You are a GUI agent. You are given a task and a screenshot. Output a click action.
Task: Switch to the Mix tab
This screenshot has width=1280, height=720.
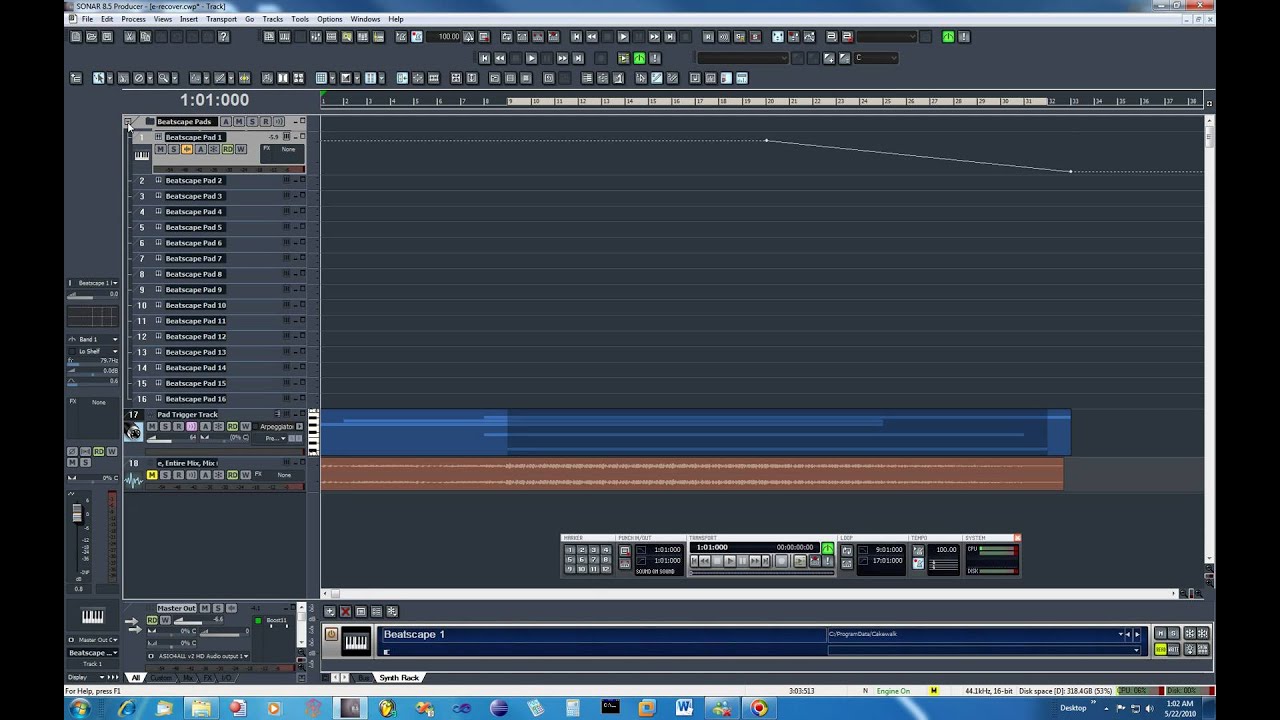pyautogui.click(x=188, y=678)
